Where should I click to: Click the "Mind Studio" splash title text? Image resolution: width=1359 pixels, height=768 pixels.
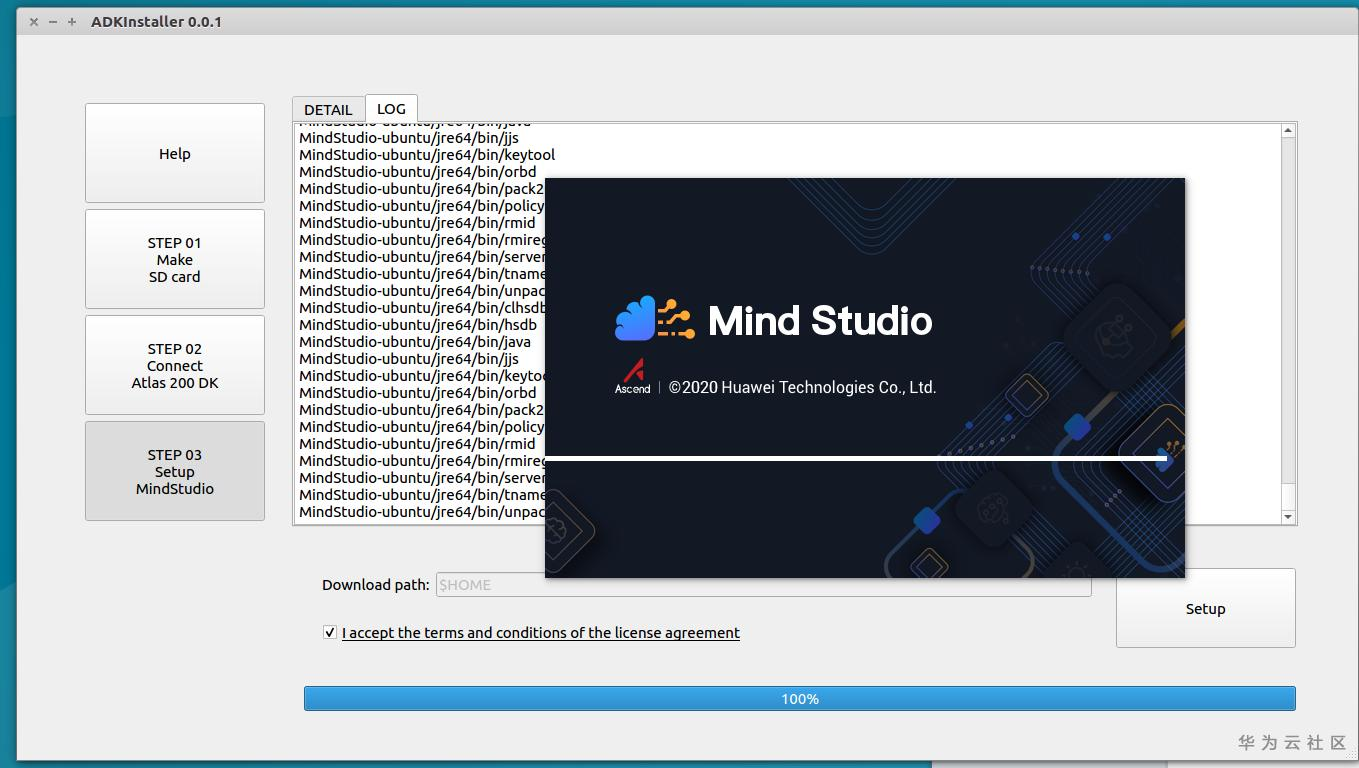click(x=820, y=321)
